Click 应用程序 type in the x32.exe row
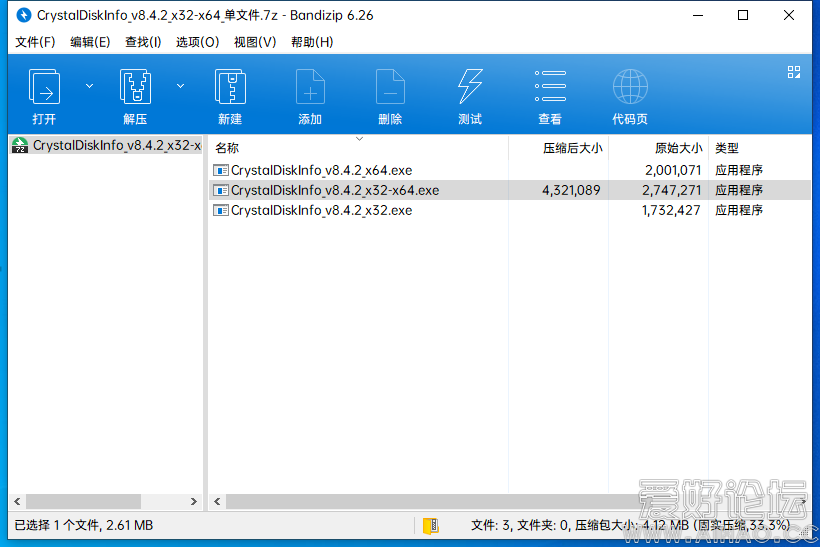Image resolution: width=820 pixels, height=547 pixels. [x=738, y=210]
